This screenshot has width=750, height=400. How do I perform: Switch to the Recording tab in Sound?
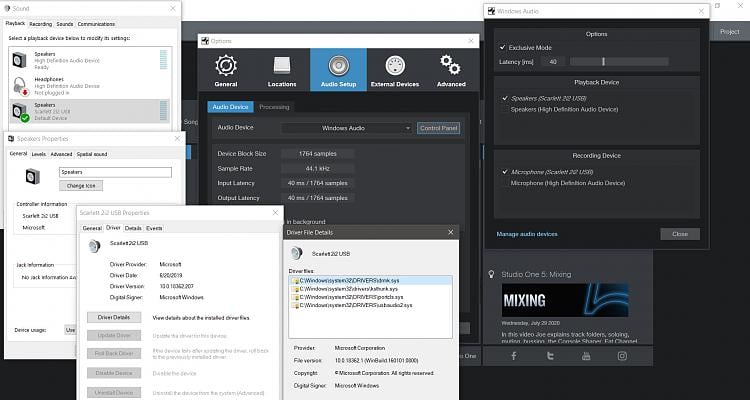coord(40,23)
